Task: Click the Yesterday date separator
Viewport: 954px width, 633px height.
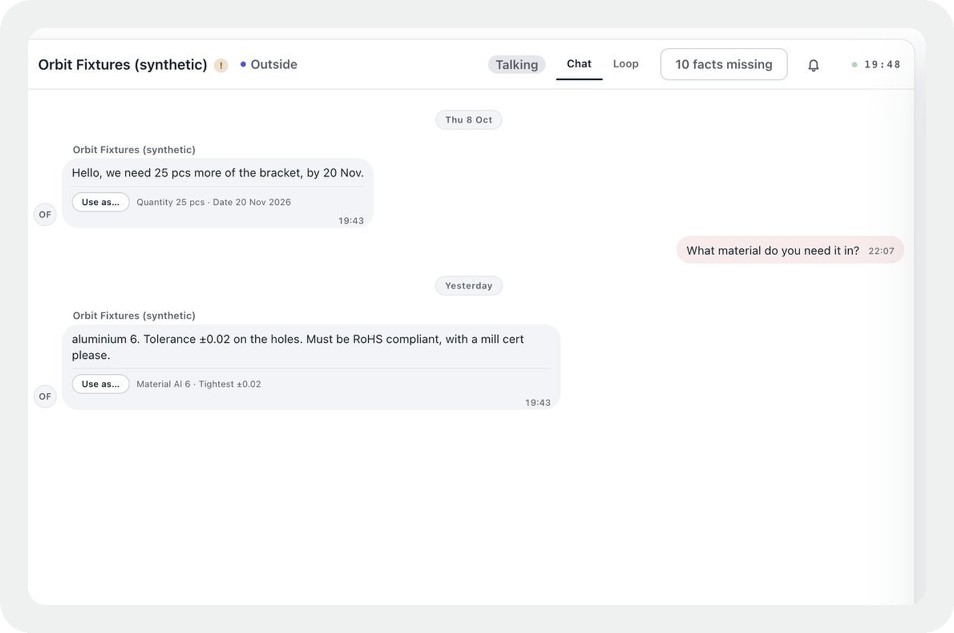Action: [x=468, y=286]
